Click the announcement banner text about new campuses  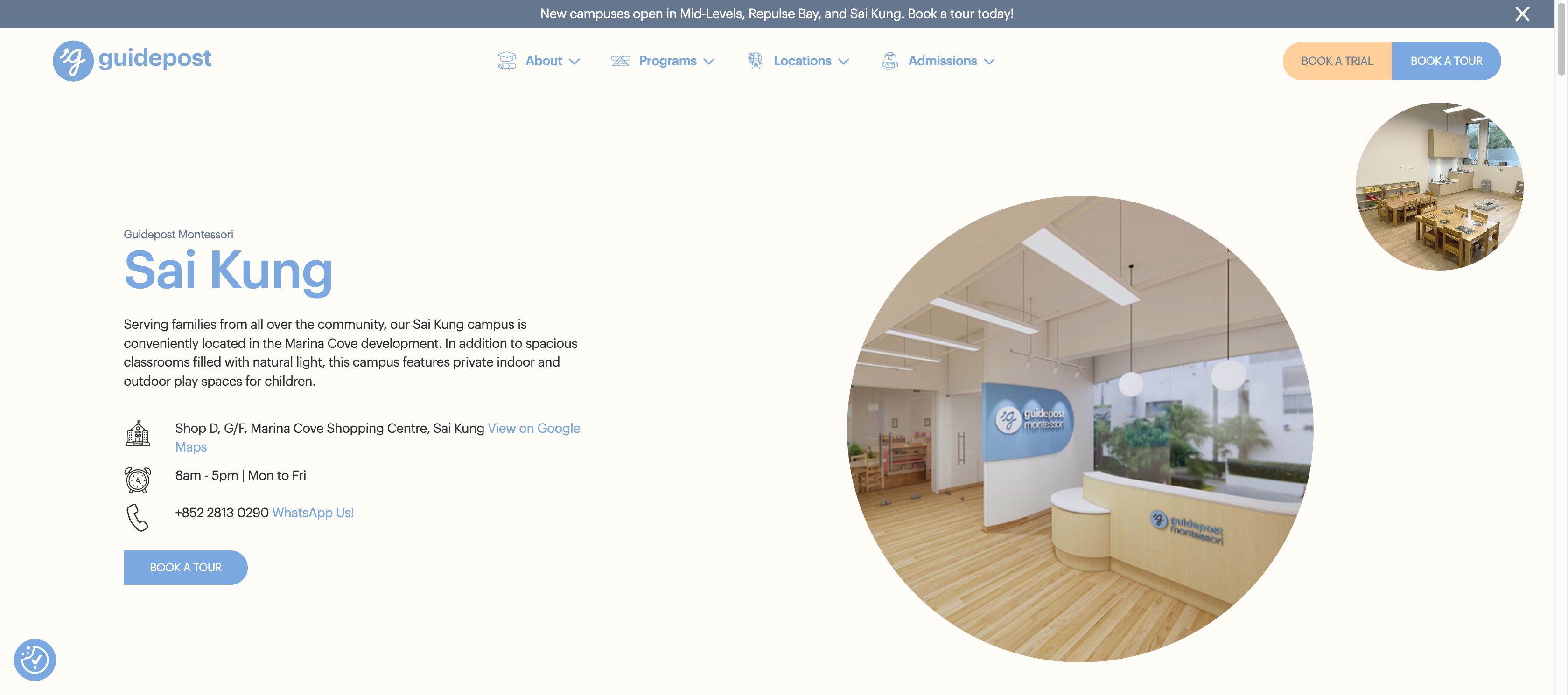(x=777, y=14)
